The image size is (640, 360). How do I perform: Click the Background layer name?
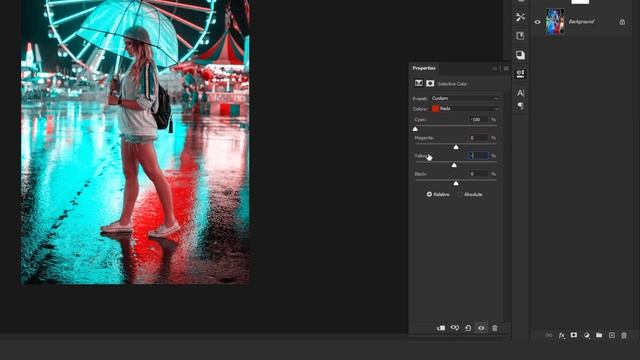click(x=581, y=22)
